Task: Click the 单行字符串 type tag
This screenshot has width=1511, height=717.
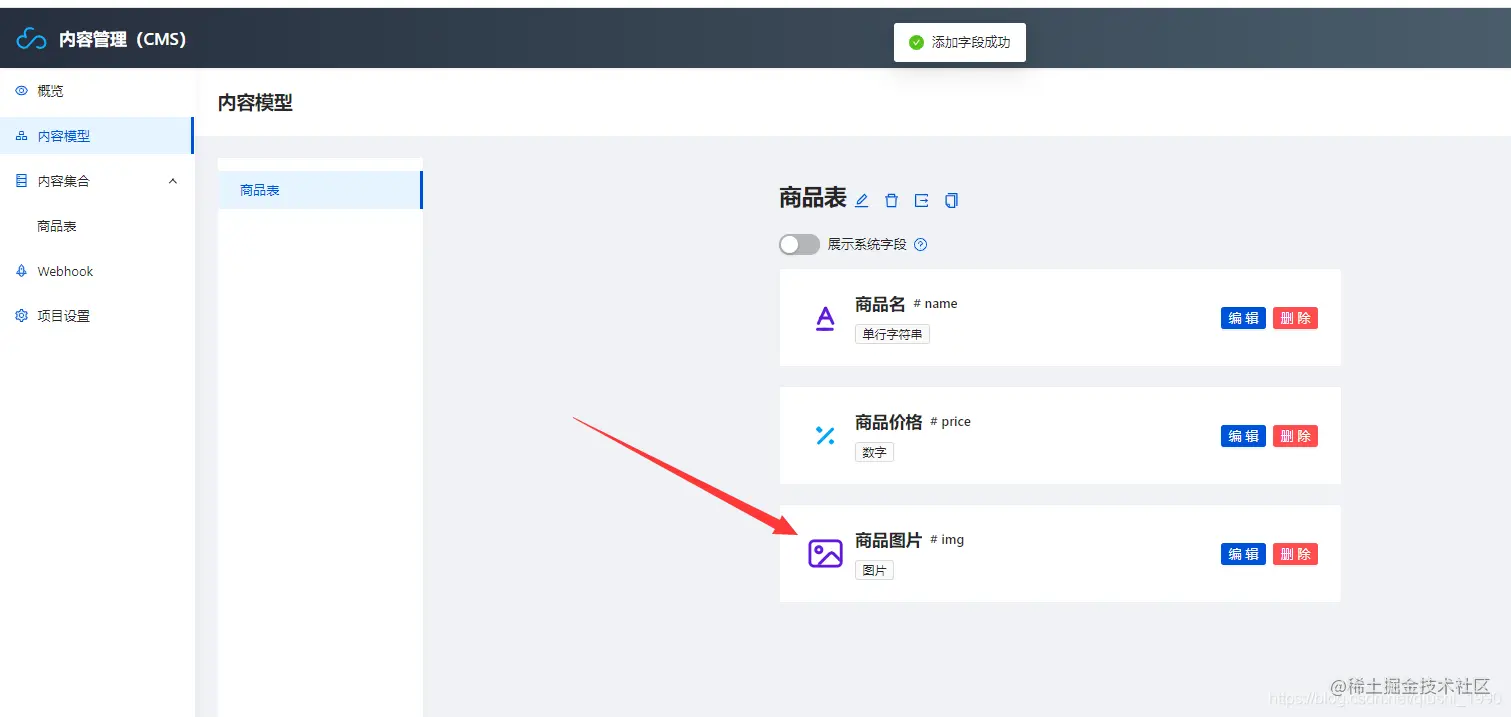Action: (x=892, y=334)
